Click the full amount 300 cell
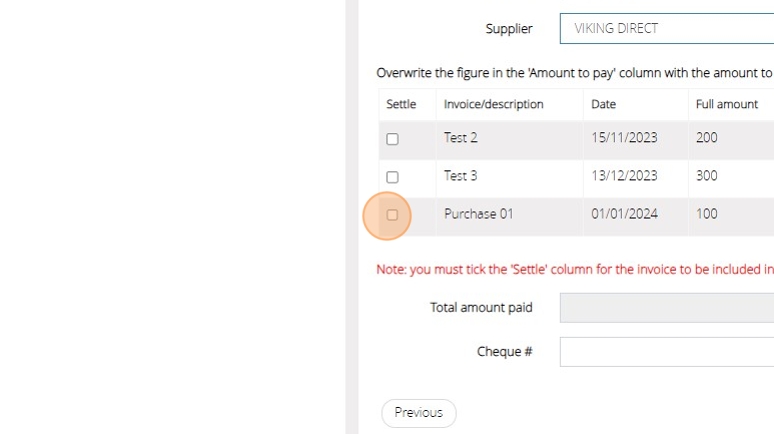Image resolution: width=774 pixels, height=434 pixels. click(707, 176)
